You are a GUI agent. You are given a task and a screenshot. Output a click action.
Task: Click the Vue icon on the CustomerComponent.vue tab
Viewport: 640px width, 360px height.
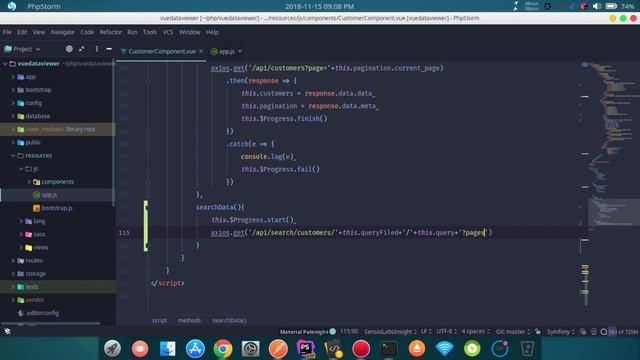[123, 51]
